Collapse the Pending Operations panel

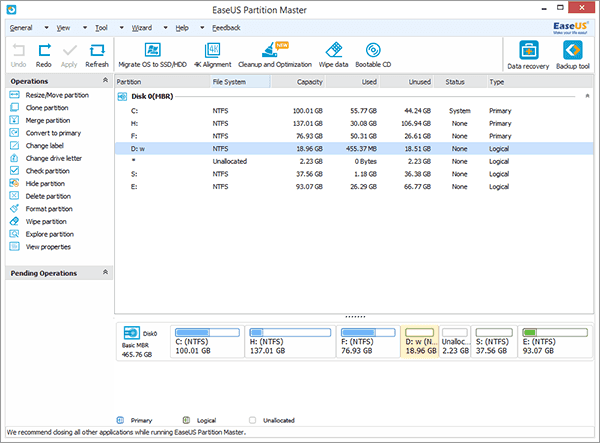105,272
